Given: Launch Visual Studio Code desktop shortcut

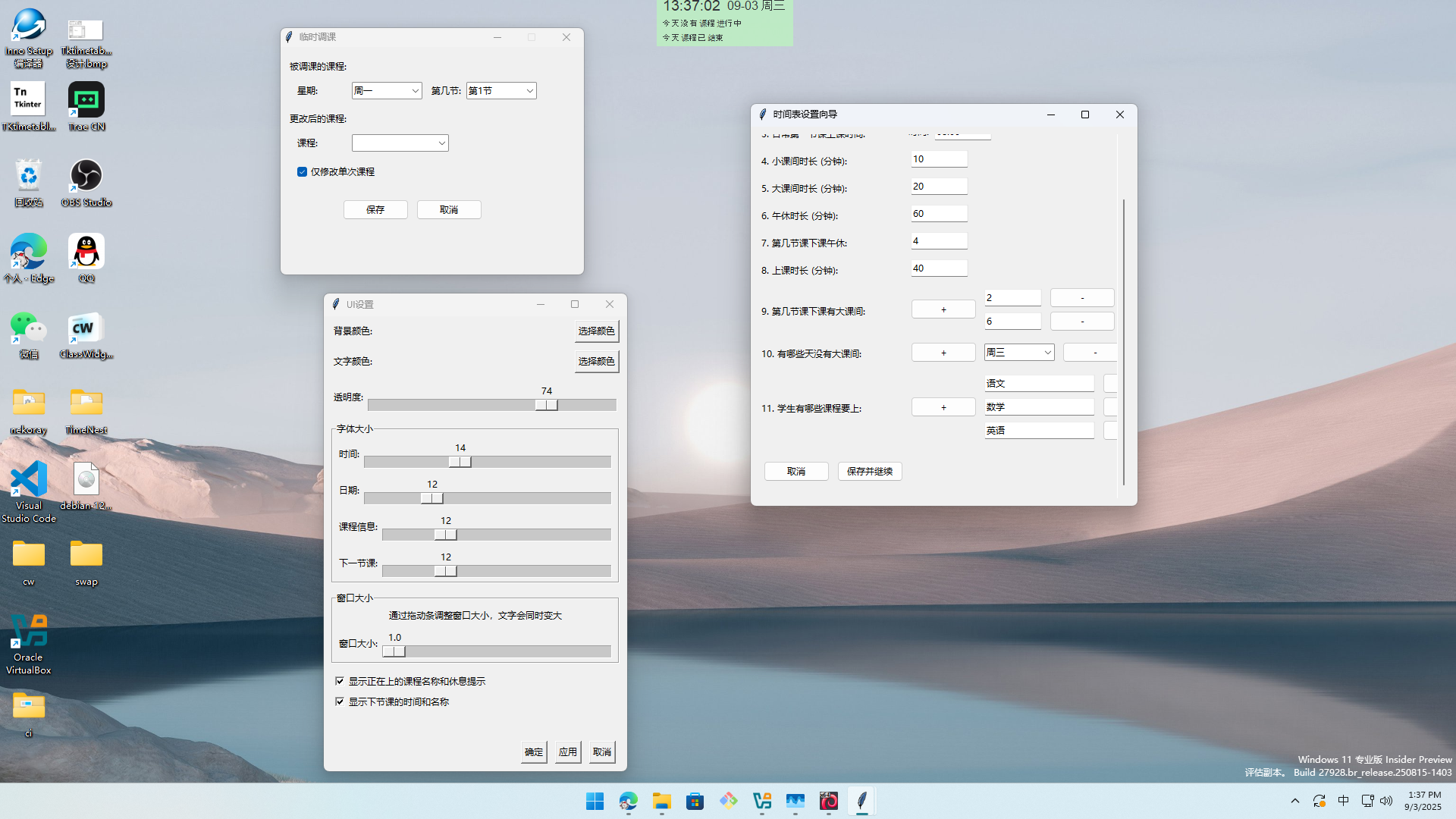Looking at the screenshot, I should click(x=29, y=492).
